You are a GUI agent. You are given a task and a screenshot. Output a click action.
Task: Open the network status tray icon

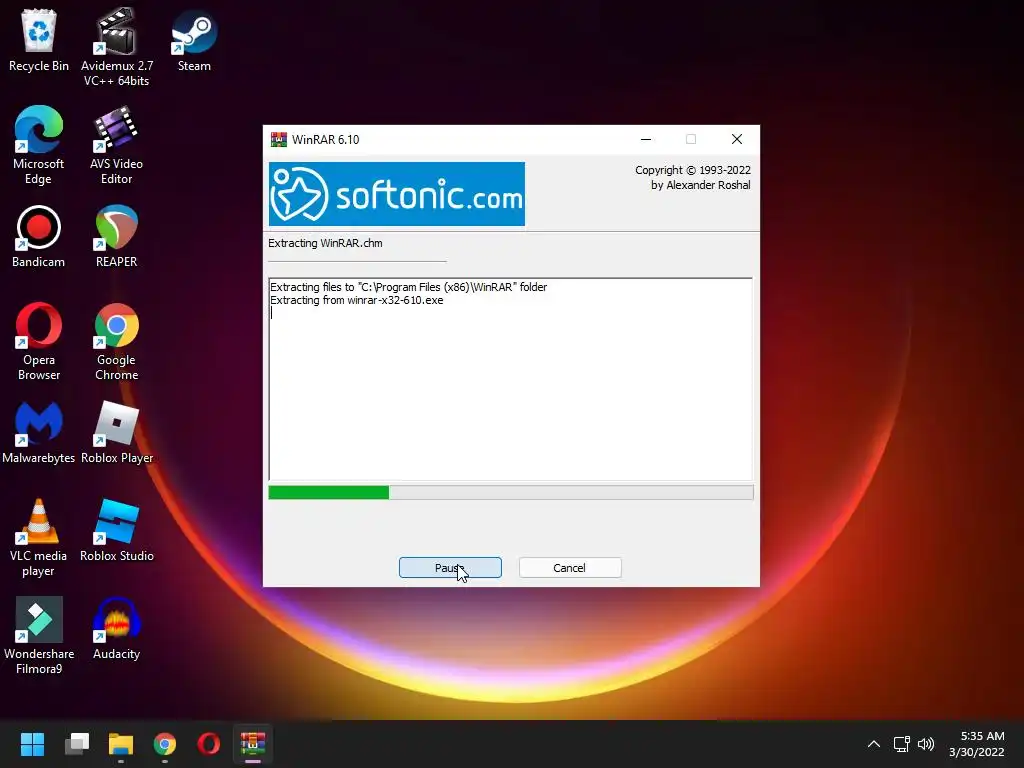[x=902, y=744]
